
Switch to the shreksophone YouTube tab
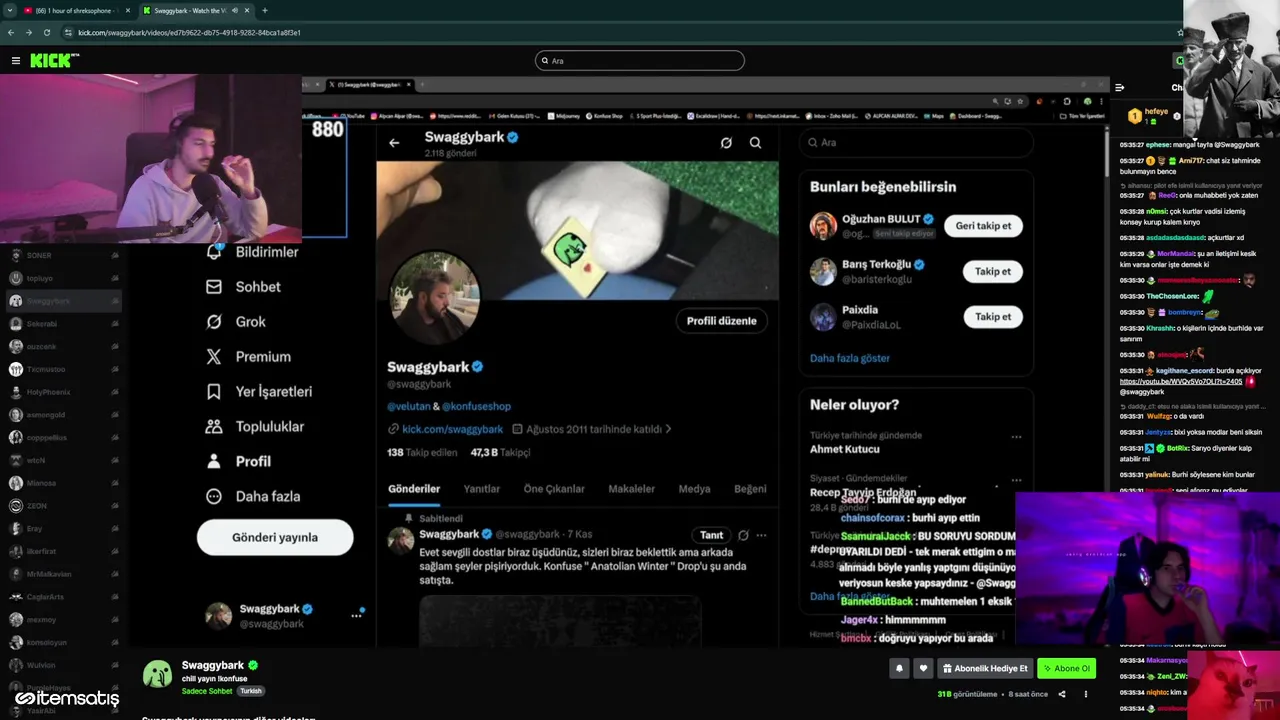(x=77, y=10)
